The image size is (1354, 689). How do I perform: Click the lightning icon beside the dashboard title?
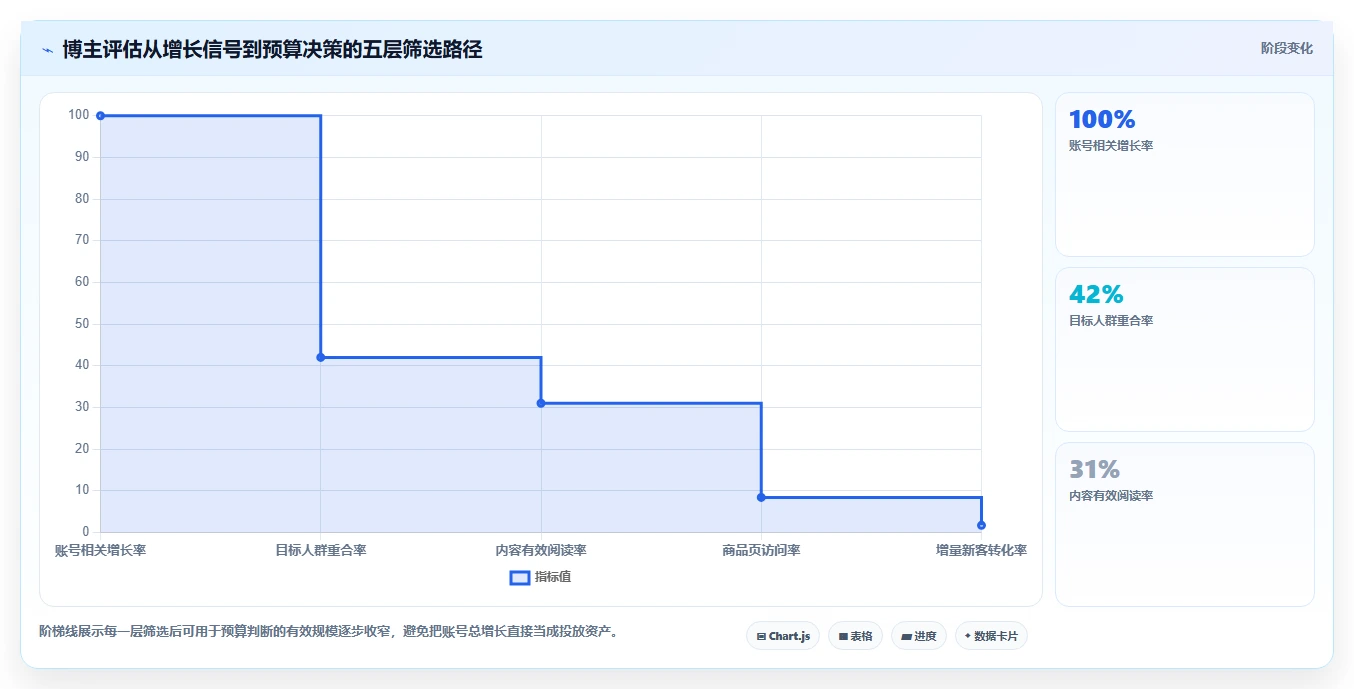47,50
